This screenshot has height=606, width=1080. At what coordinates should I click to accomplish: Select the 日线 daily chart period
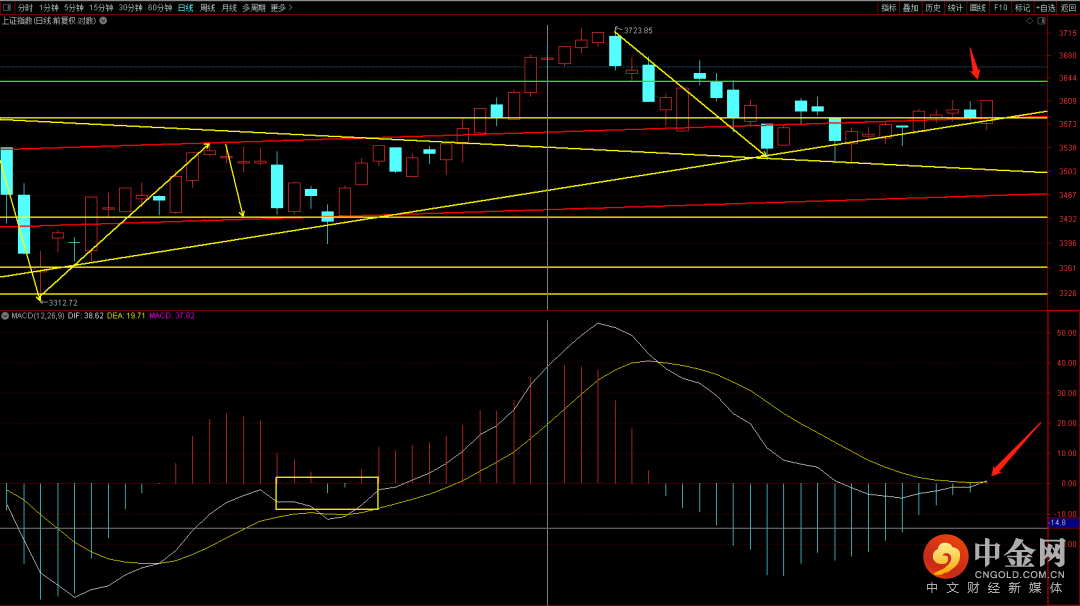pyautogui.click(x=185, y=7)
